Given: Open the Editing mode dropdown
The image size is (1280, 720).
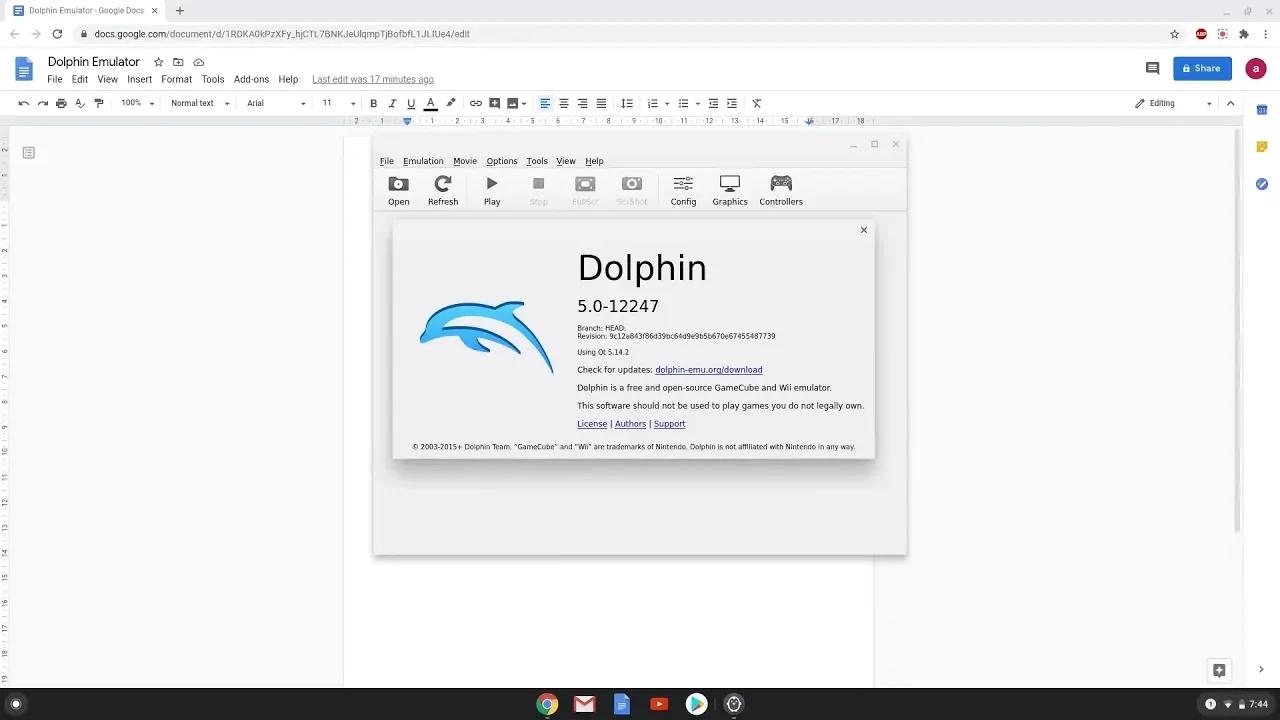Looking at the screenshot, I should (x=1174, y=103).
